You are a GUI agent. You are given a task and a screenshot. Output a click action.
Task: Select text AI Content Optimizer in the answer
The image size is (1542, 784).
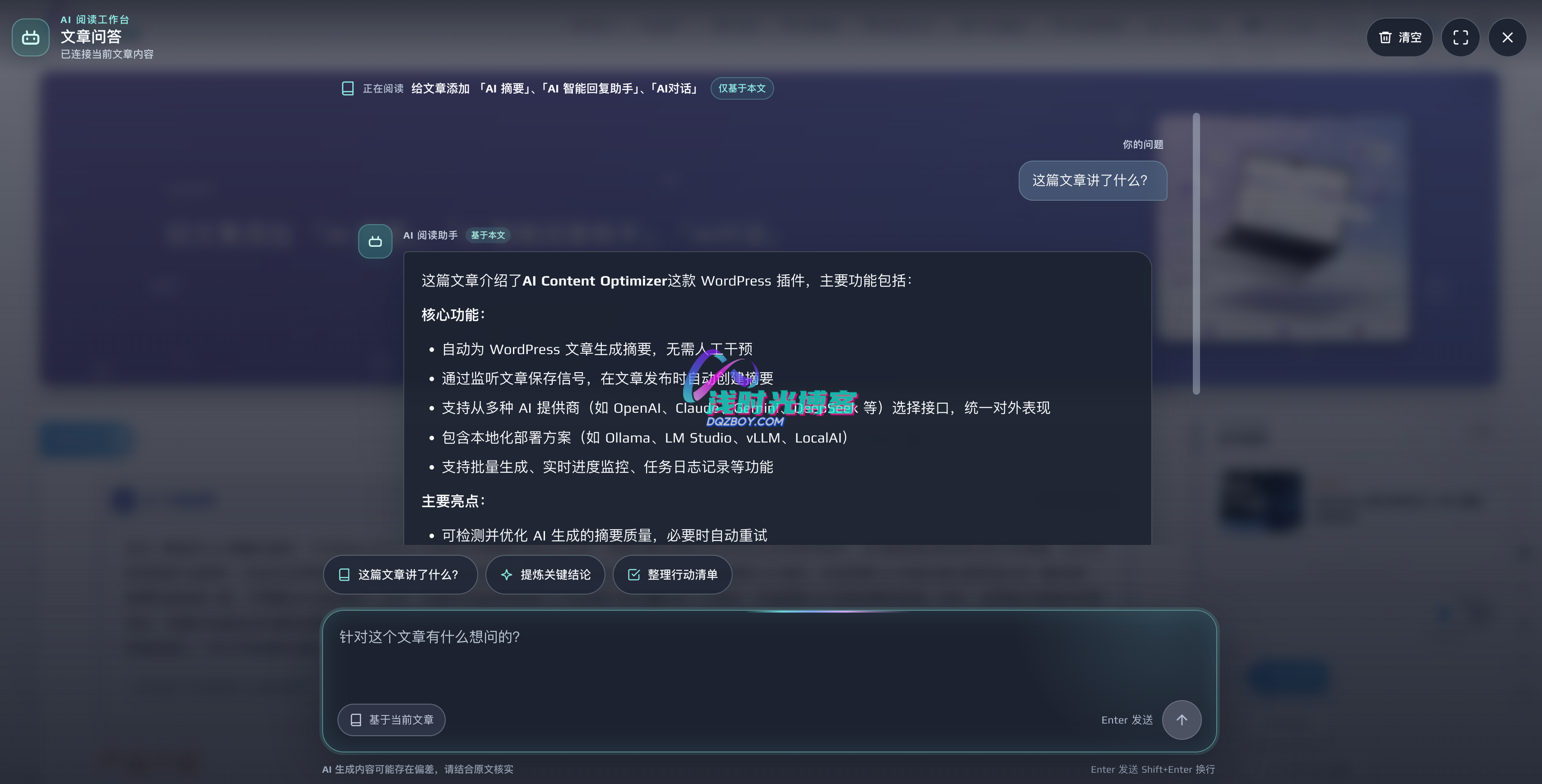click(x=595, y=281)
